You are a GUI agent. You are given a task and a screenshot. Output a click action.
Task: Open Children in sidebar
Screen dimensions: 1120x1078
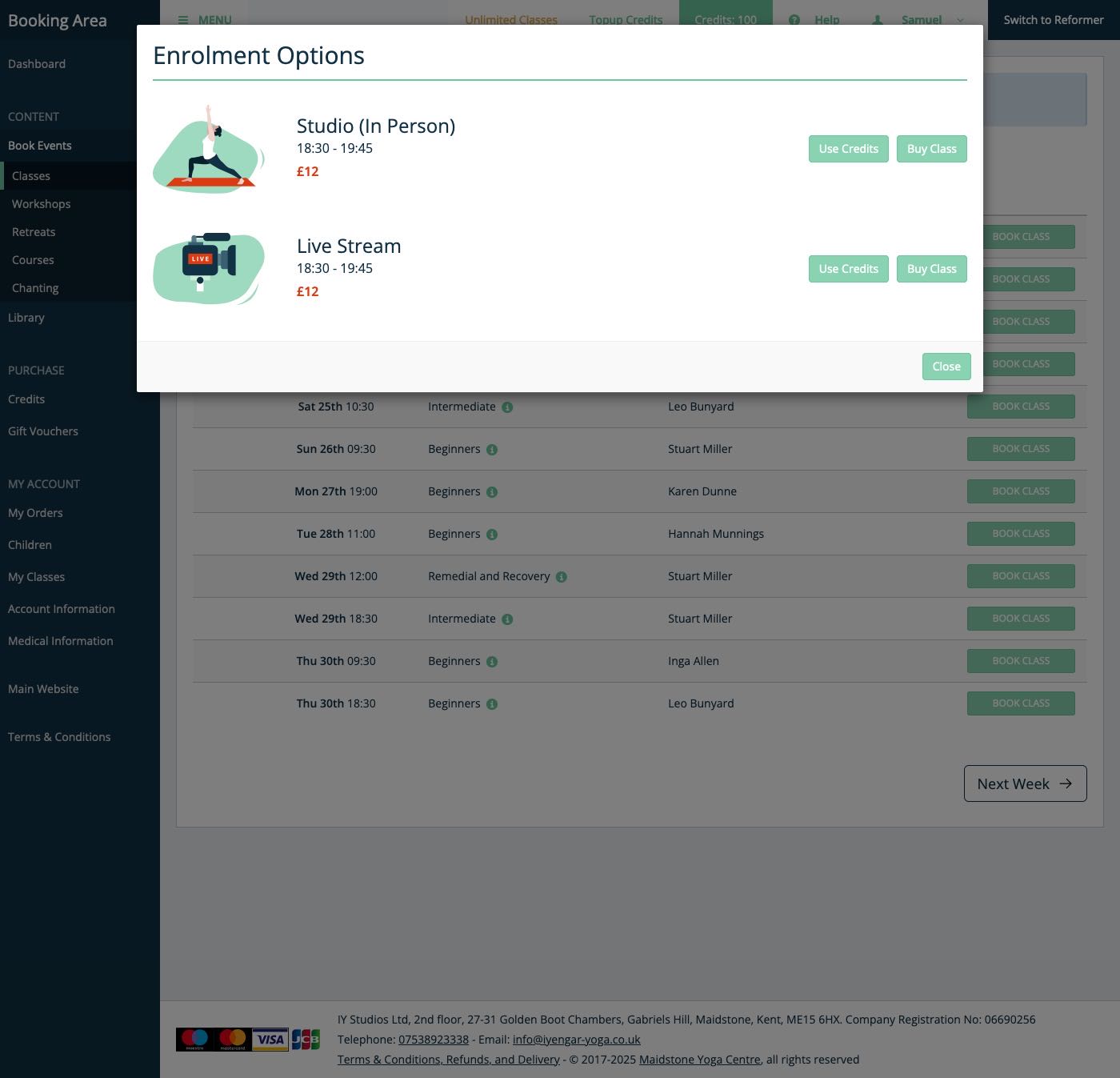(x=30, y=545)
